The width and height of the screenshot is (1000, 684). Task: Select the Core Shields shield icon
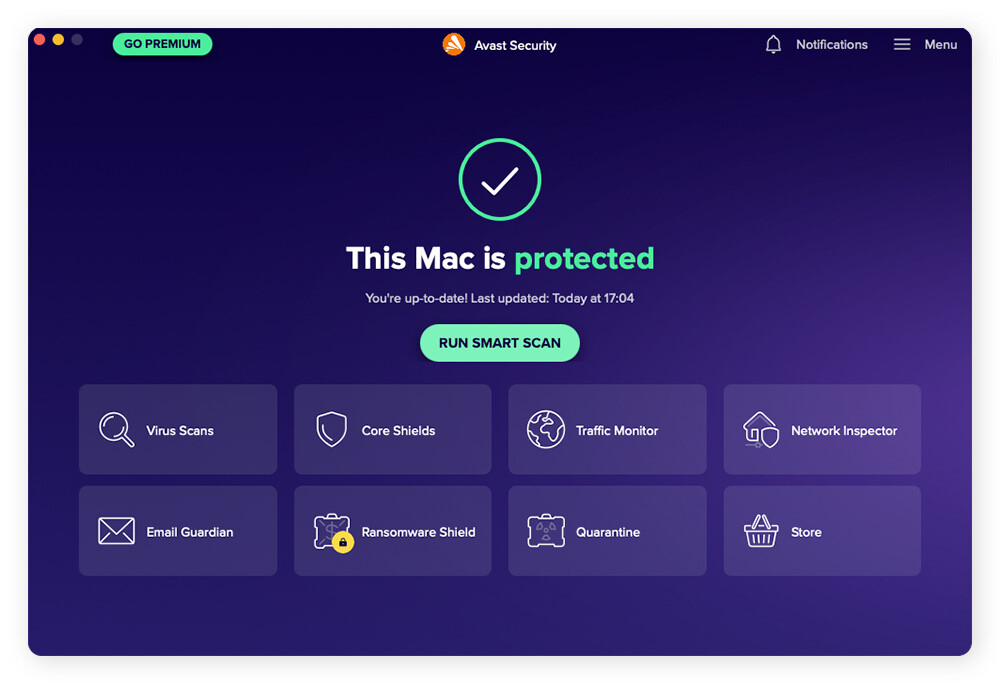coord(332,429)
